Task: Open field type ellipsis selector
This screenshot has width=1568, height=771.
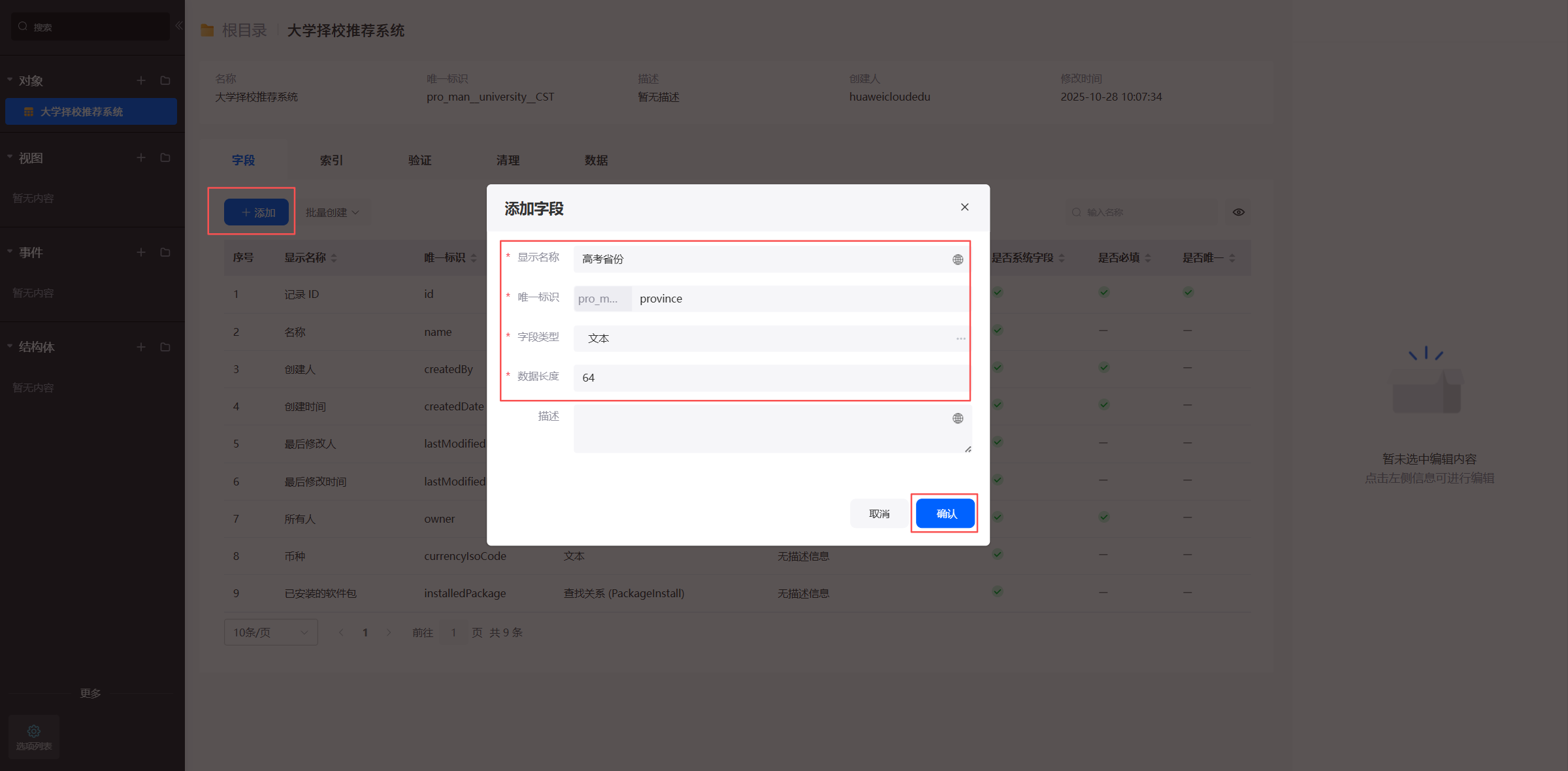Action: (960, 338)
